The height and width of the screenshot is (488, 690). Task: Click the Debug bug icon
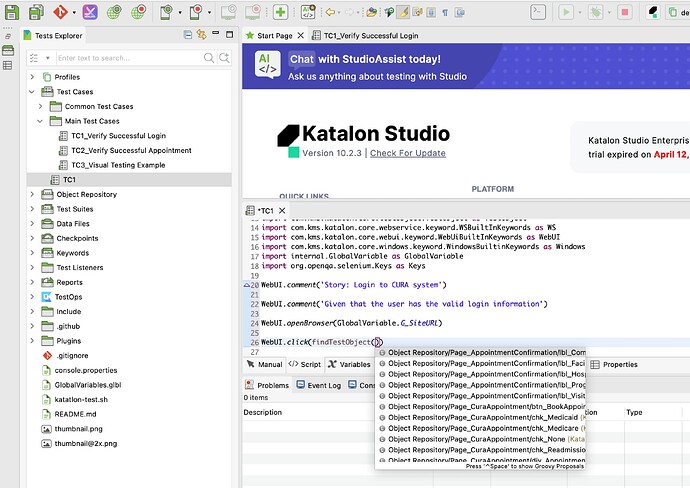point(595,12)
